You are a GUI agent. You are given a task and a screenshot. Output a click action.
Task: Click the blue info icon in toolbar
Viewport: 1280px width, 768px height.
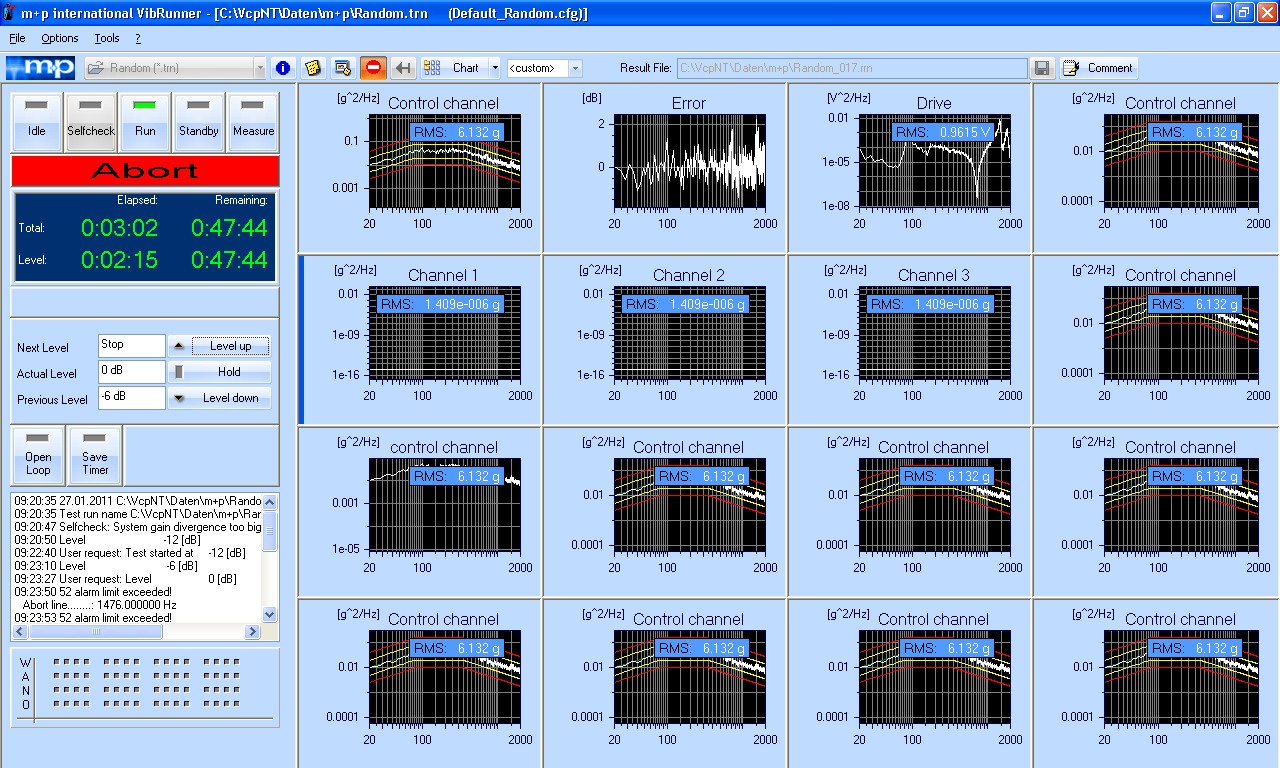(283, 68)
